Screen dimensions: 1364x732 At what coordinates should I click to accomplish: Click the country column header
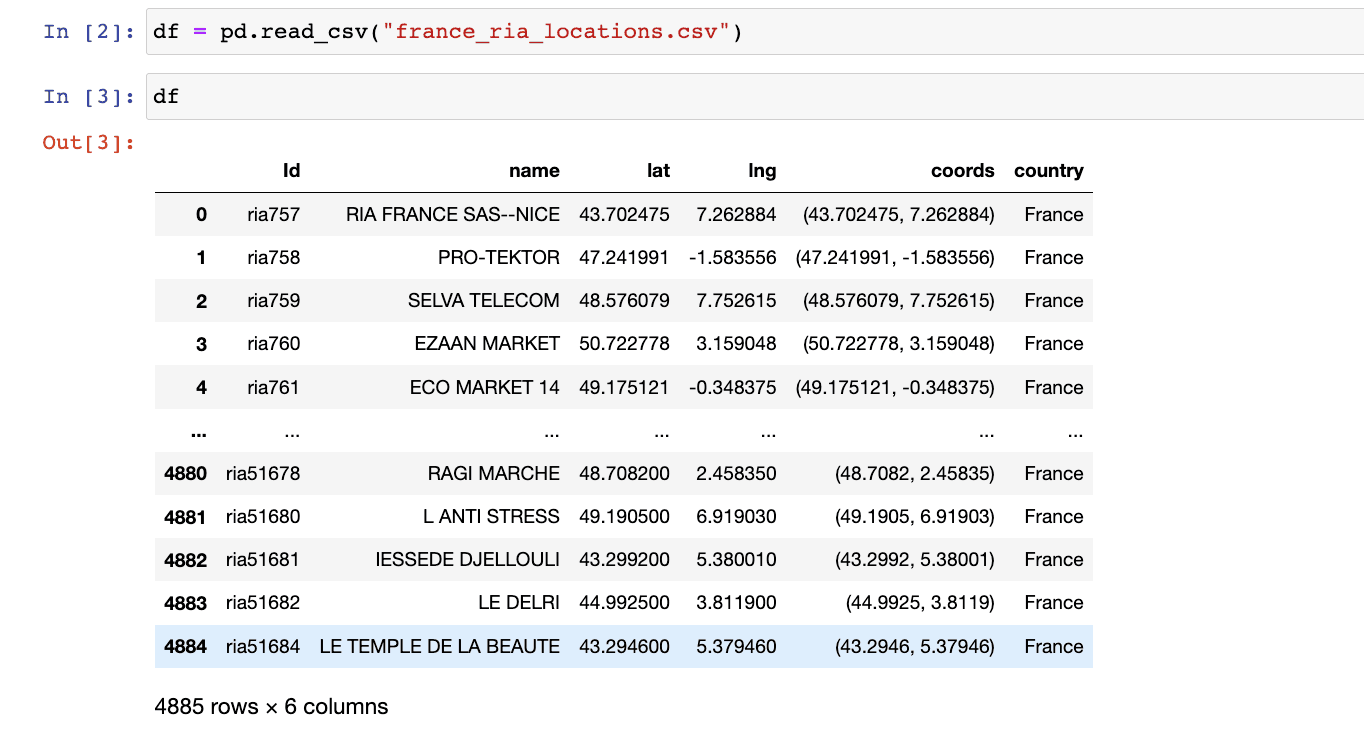coord(1048,171)
